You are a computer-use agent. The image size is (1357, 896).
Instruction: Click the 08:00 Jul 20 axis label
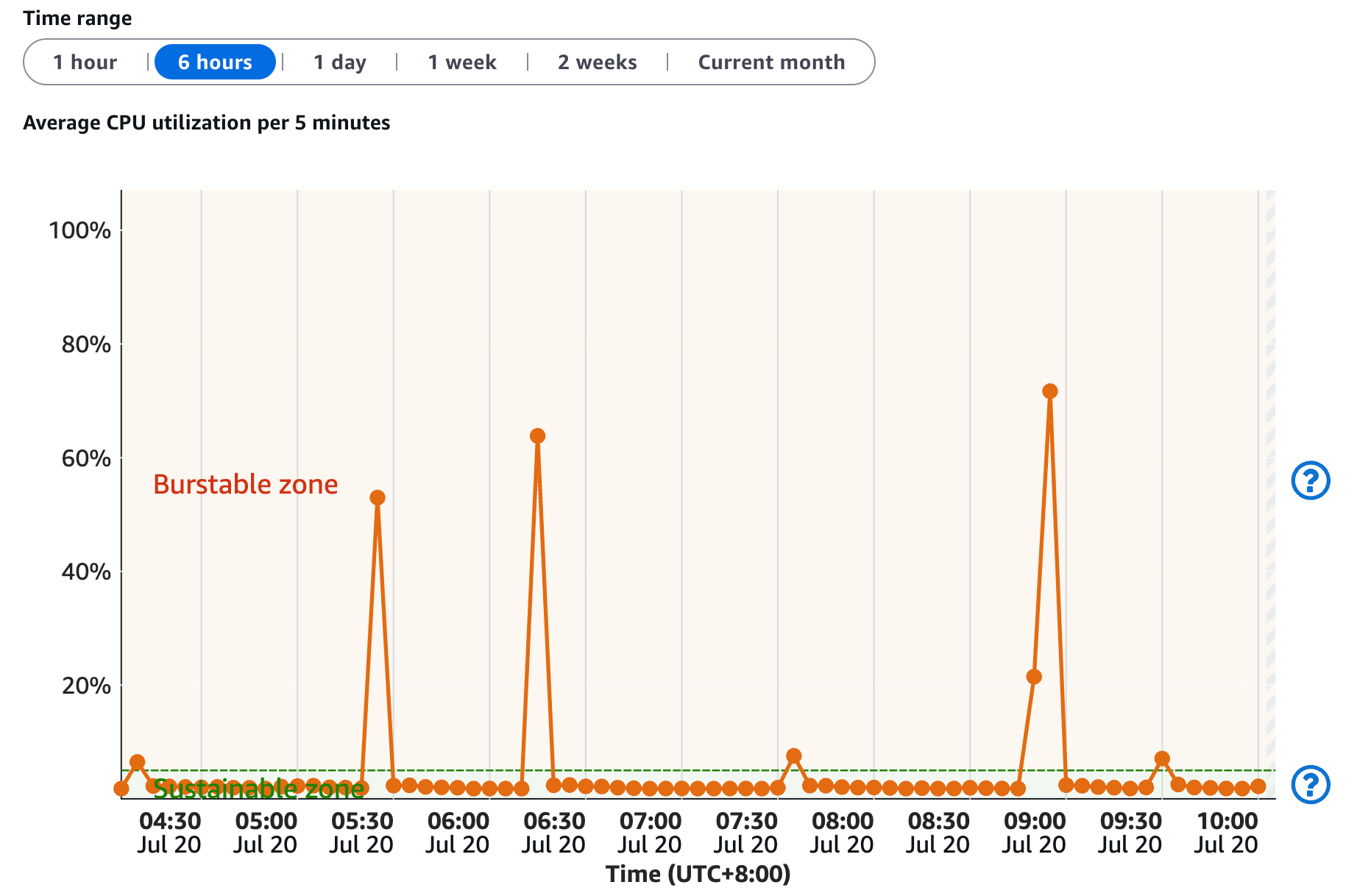point(843,833)
